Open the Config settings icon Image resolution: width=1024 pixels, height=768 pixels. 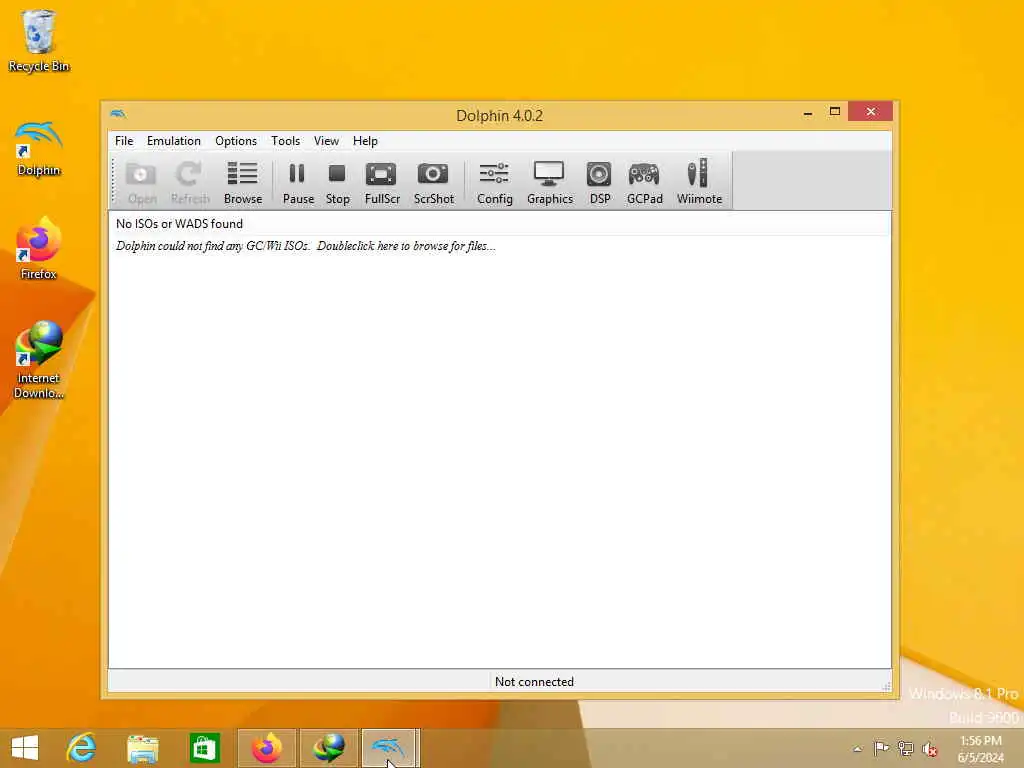[494, 182]
